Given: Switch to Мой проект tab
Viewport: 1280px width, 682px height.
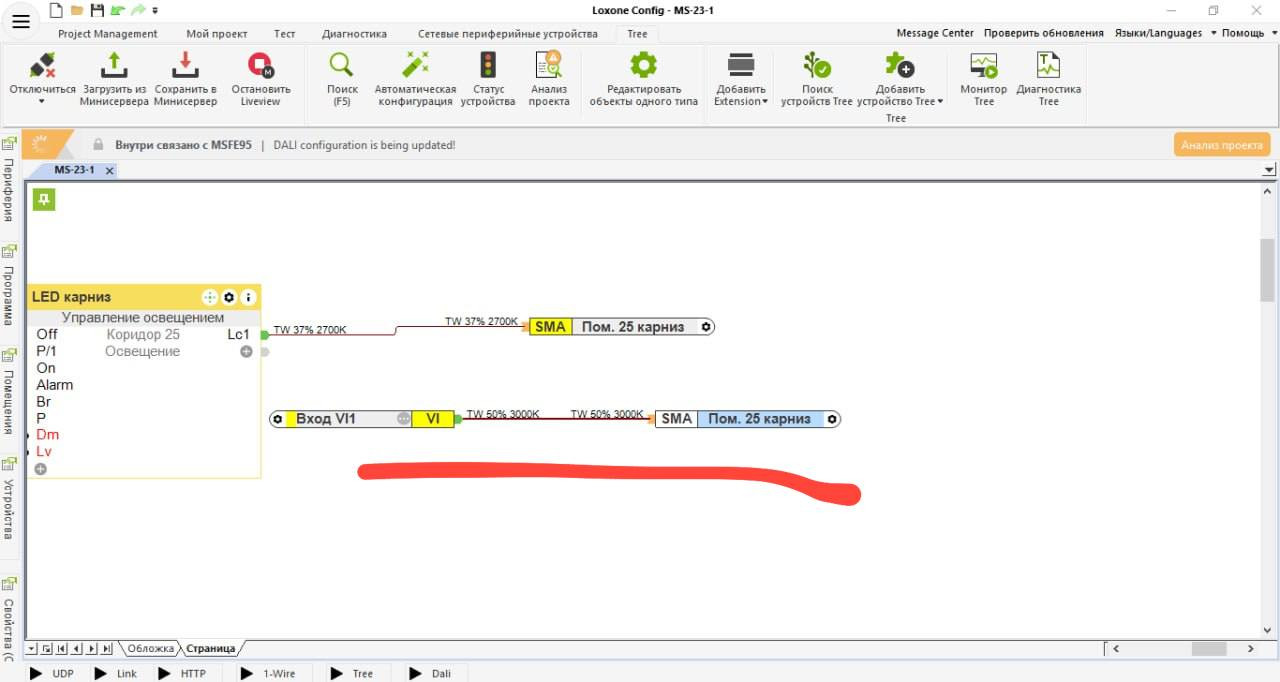Looking at the screenshot, I should pyautogui.click(x=217, y=34).
